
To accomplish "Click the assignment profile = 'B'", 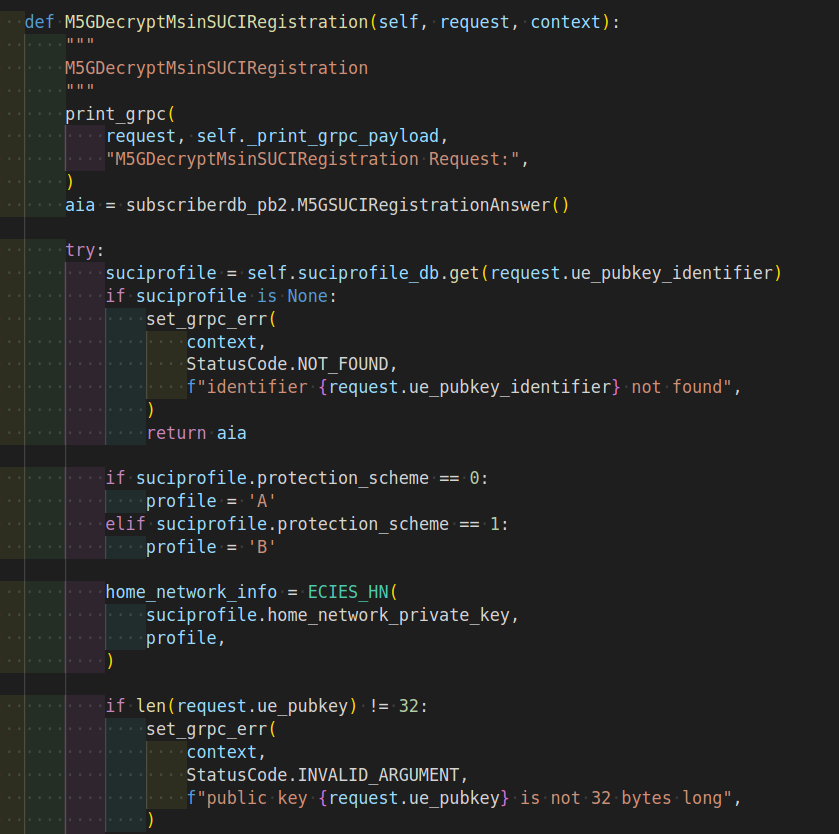I will click(x=211, y=547).
